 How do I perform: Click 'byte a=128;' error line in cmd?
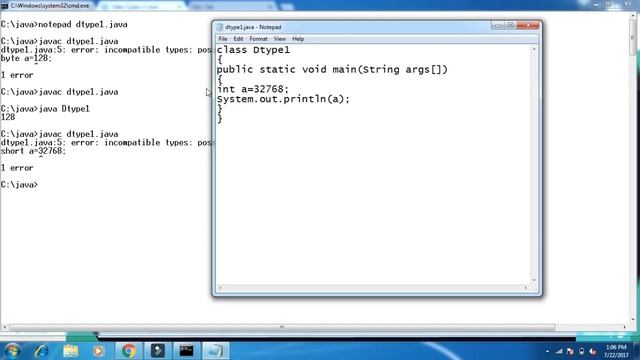coord(27,58)
